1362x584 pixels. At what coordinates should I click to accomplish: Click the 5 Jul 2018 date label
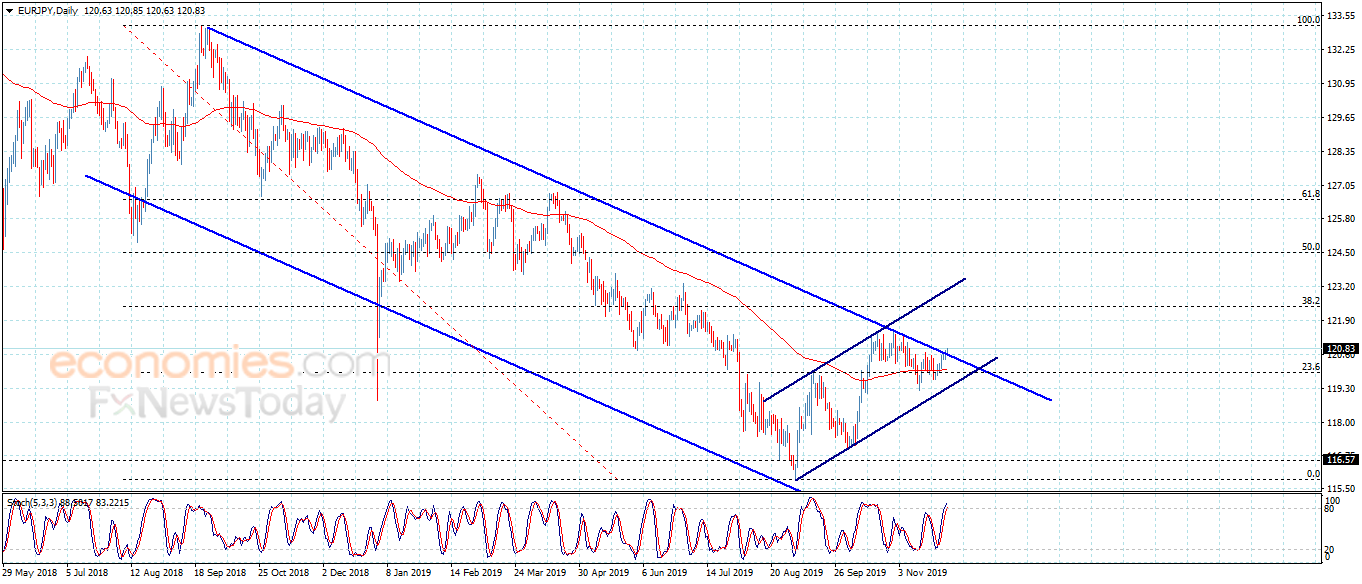click(87, 574)
